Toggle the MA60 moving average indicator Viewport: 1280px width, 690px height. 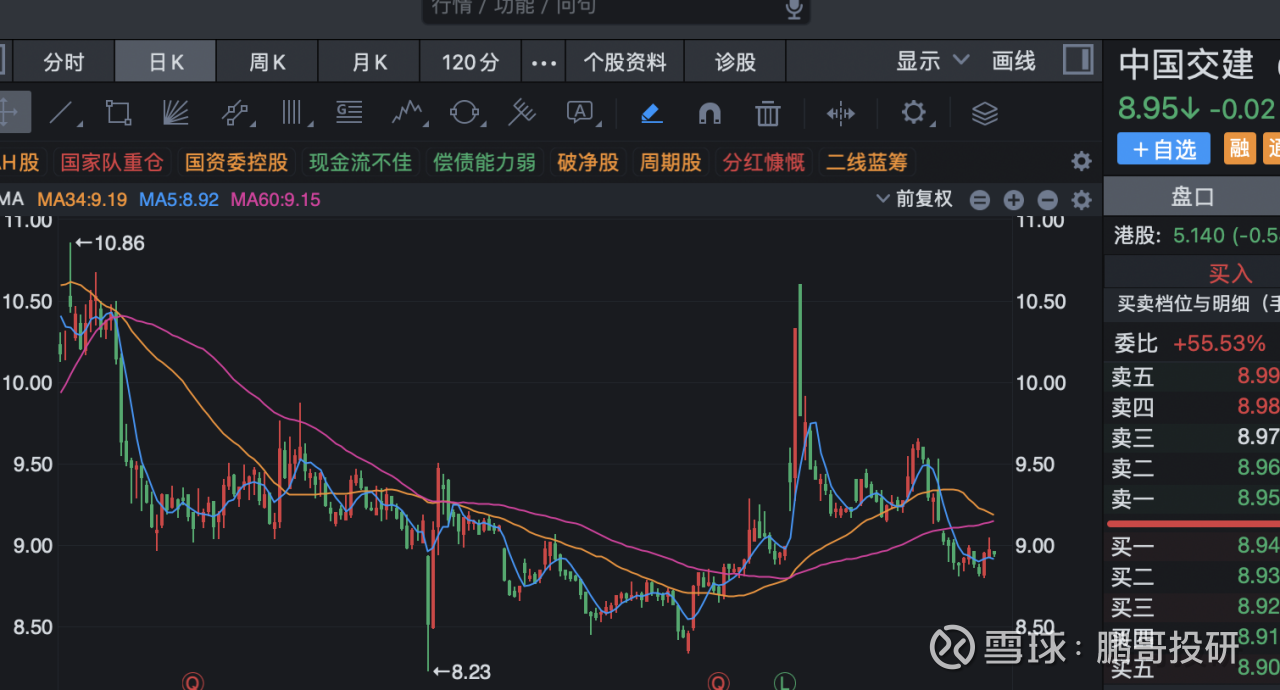coord(275,199)
